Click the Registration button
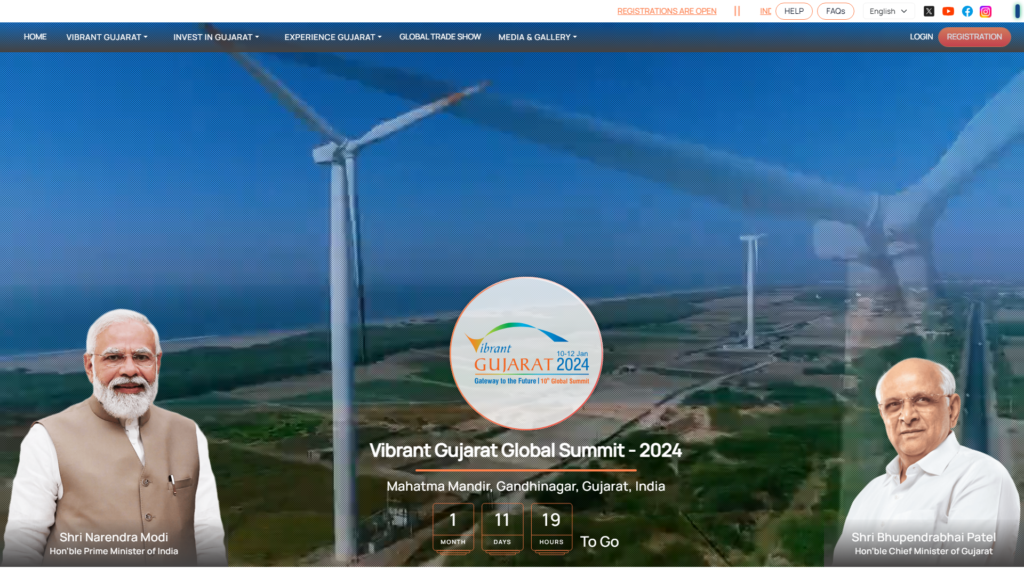The image size is (1024, 576). click(974, 37)
